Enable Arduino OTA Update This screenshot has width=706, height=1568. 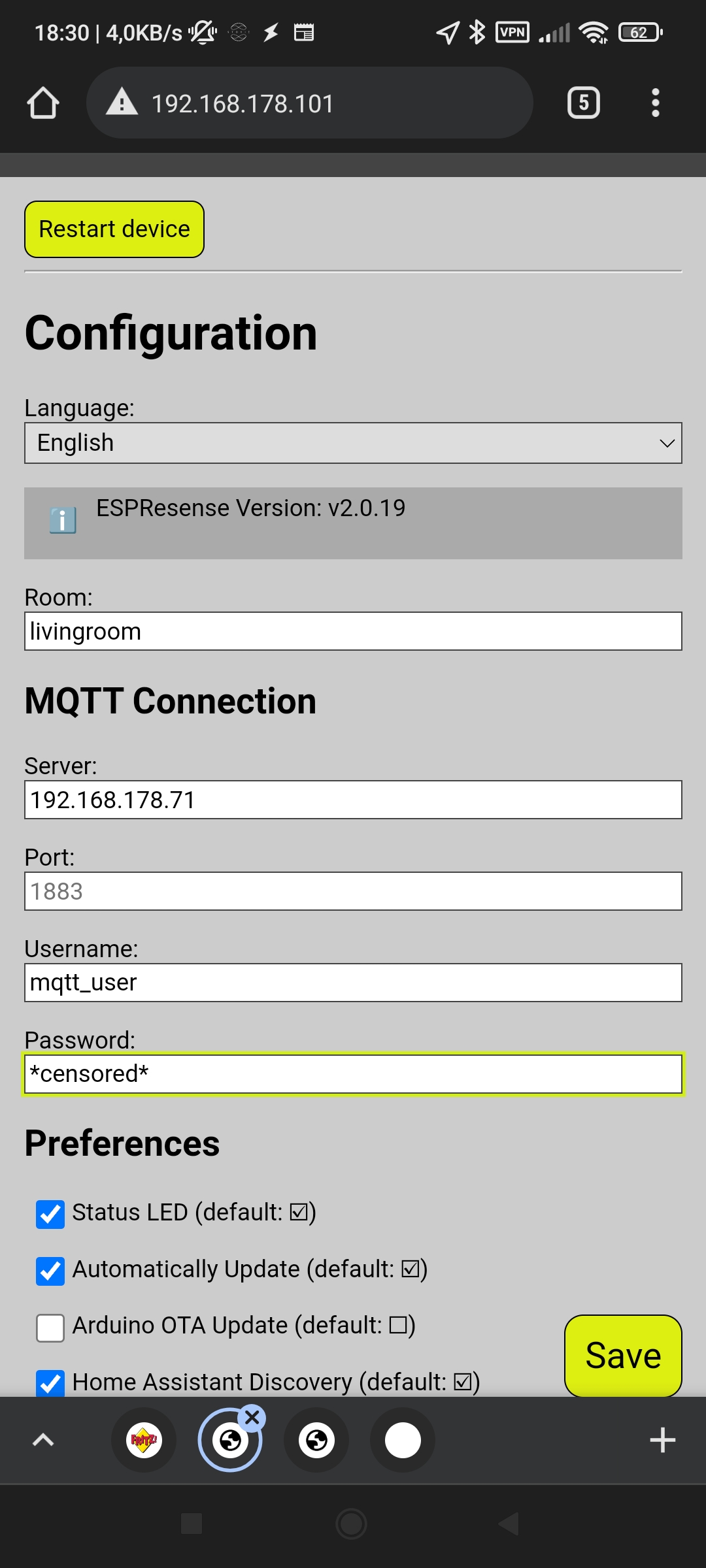[x=50, y=1326]
